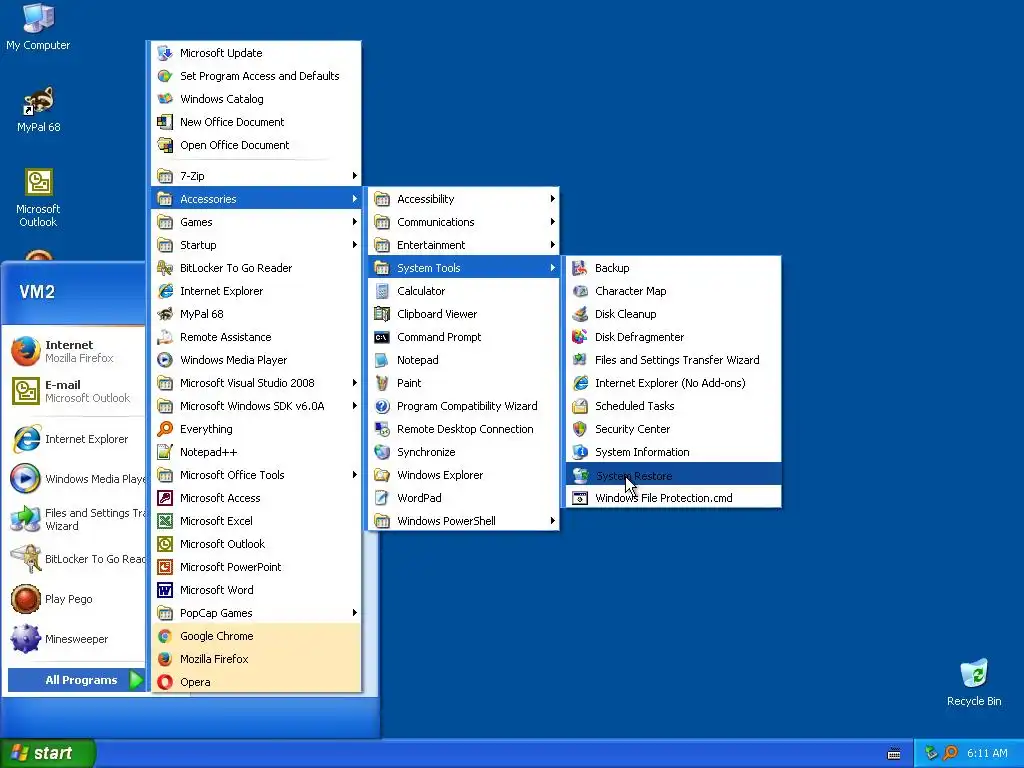Image resolution: width=1024 pixels, height=768 pixels.
Task: Open Windows File Protection.cmd entry
Action: [x=673, y=498]
